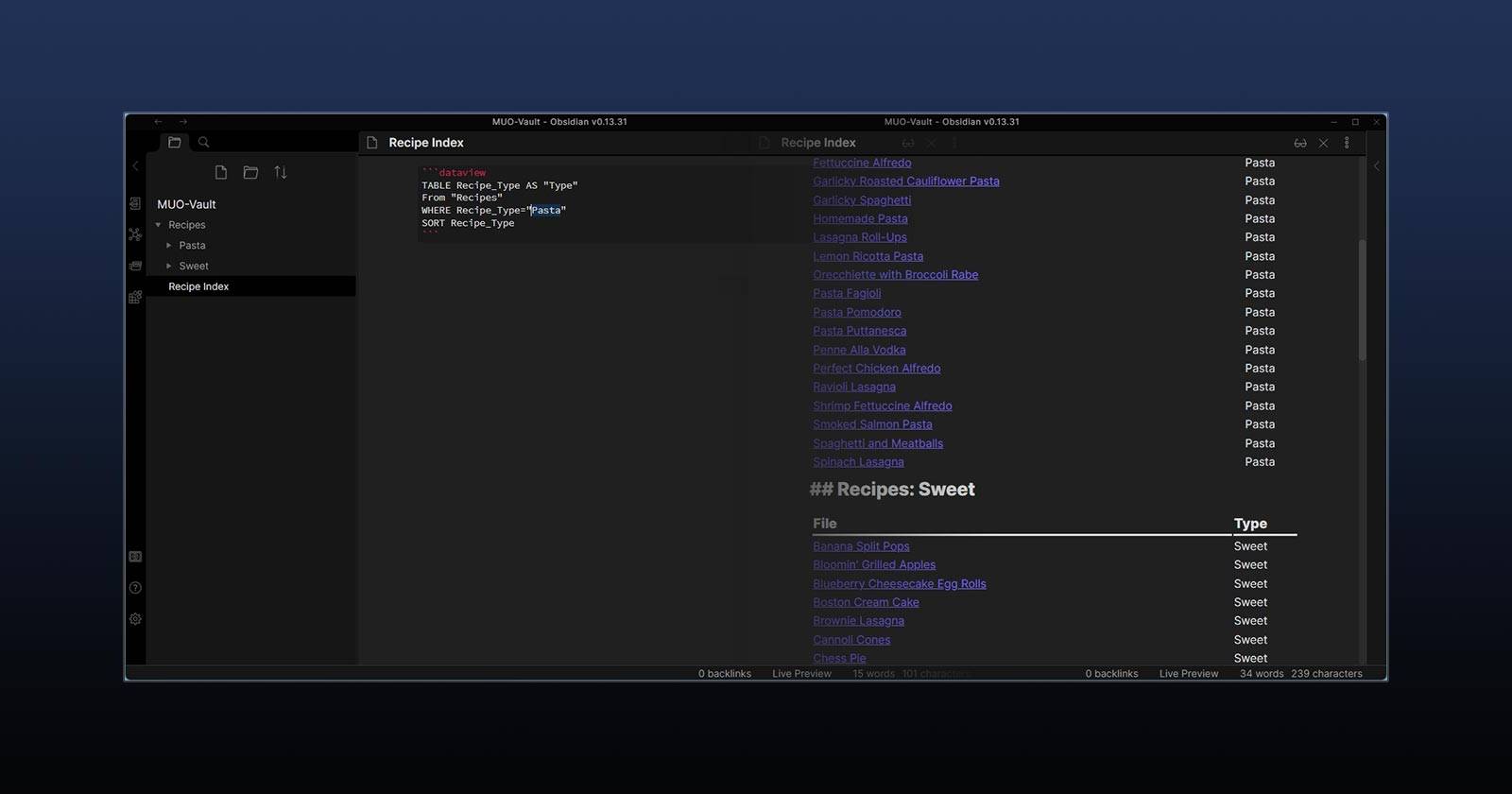Open settings gear in left ribbon

135,619
